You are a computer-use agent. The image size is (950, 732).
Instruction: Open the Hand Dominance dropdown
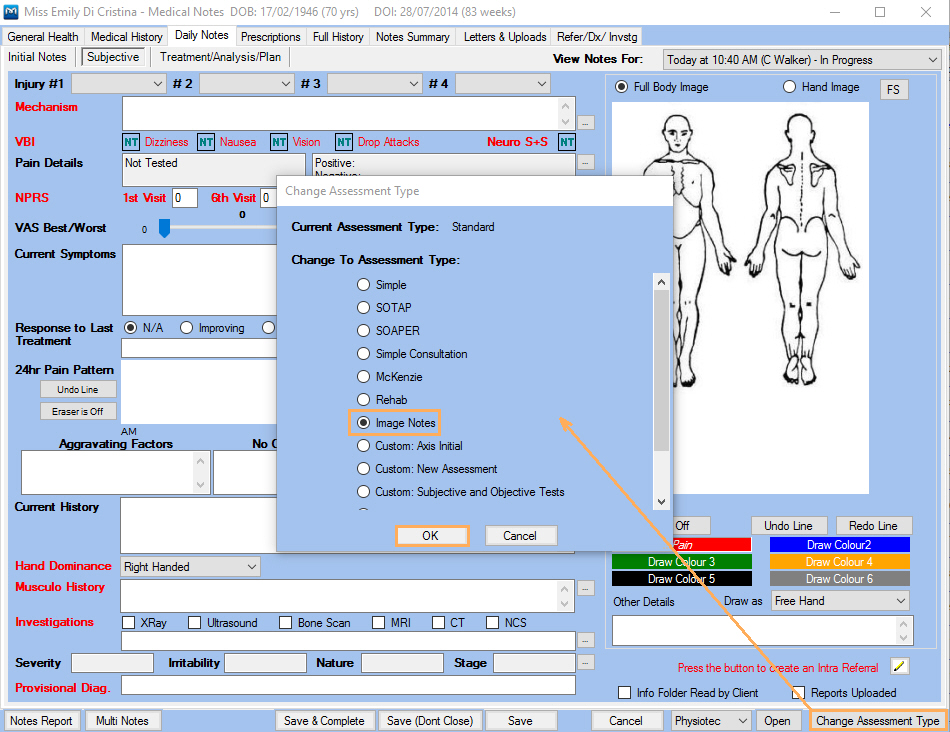190,567
